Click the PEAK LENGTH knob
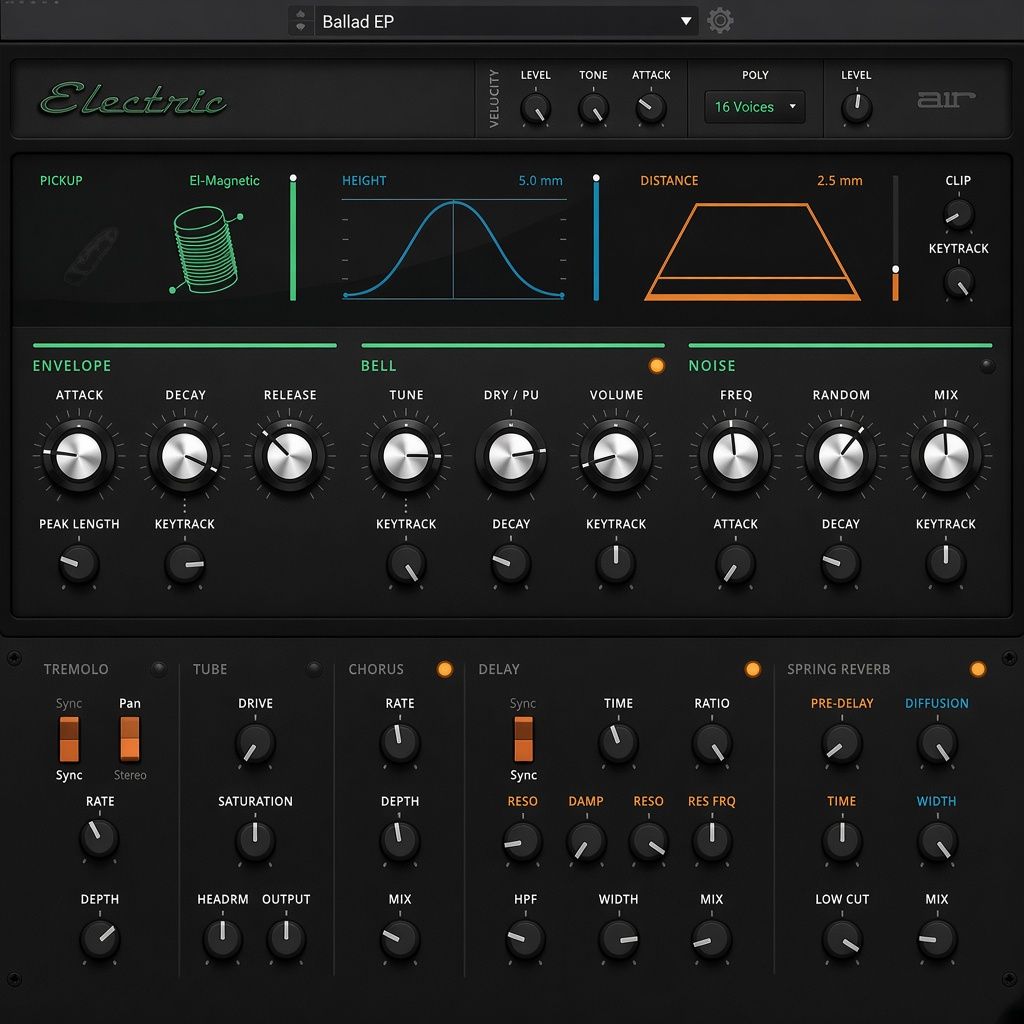This screenshot has height=1024, width=1024. [79, 564]
